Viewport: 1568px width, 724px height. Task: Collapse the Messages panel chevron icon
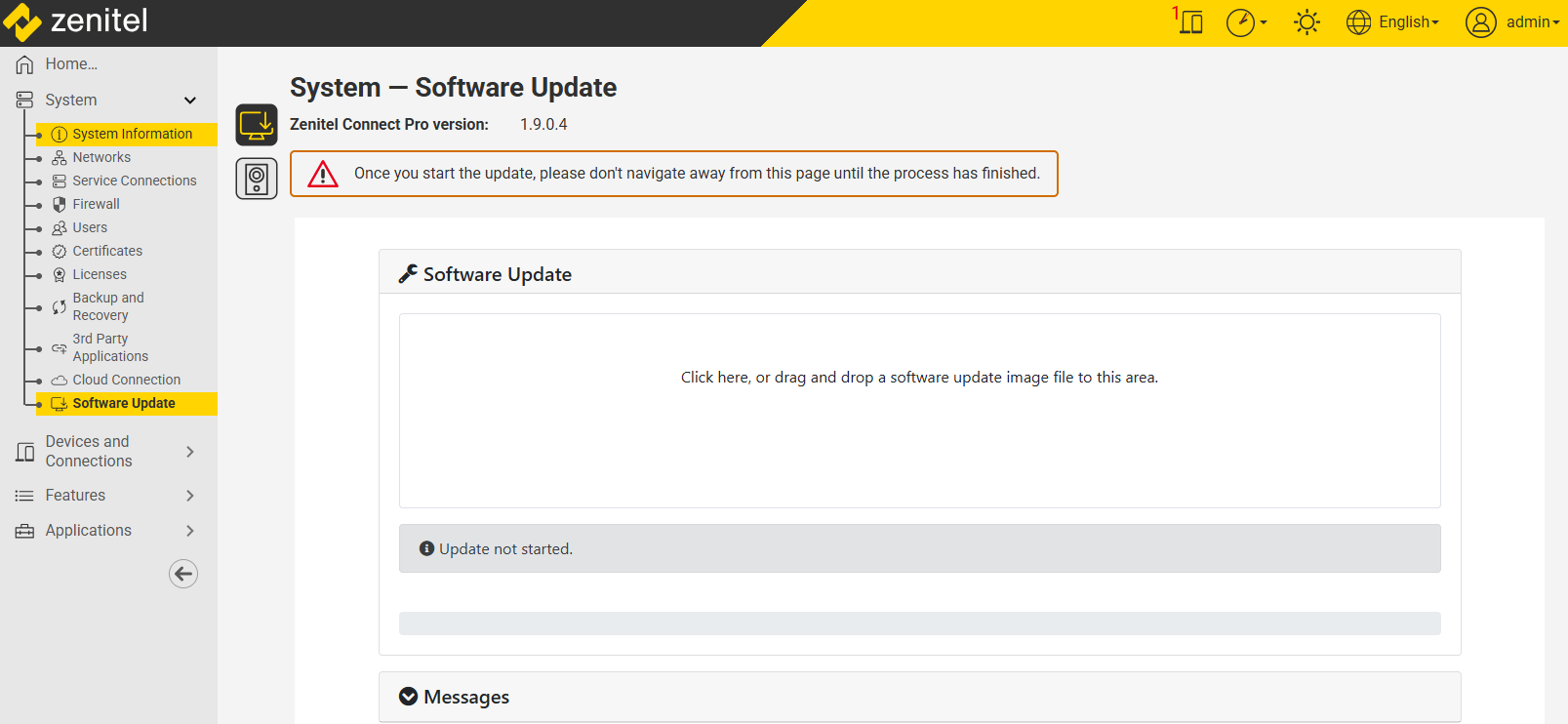(409, 697)
